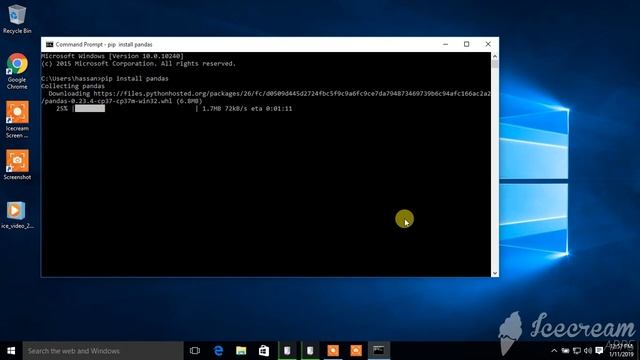Click the Microsoft Corporation copyright line
Screen dimensions: 640x360
138,64
